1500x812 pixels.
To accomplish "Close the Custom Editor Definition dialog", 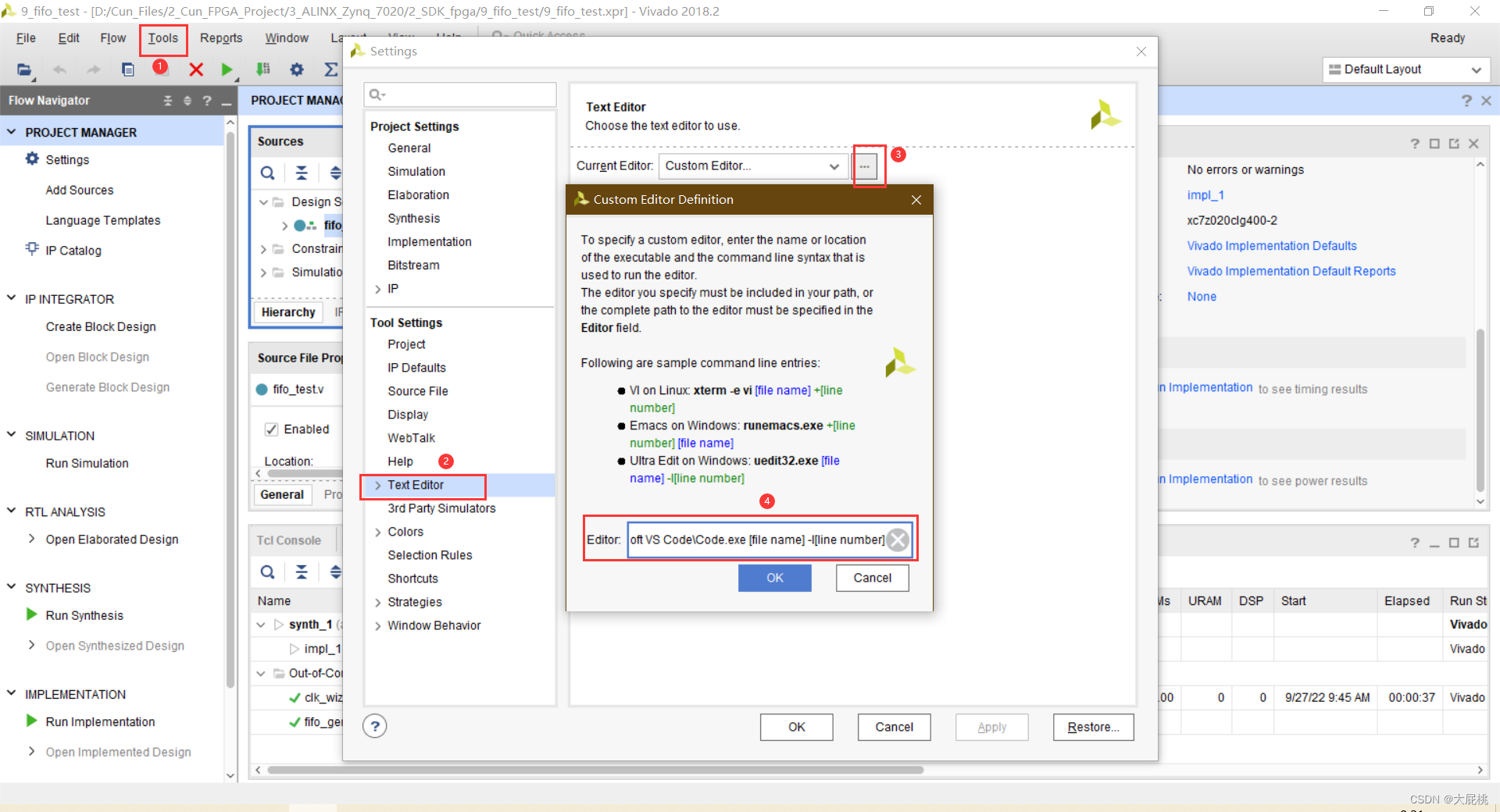I will (x=916, y=200).
